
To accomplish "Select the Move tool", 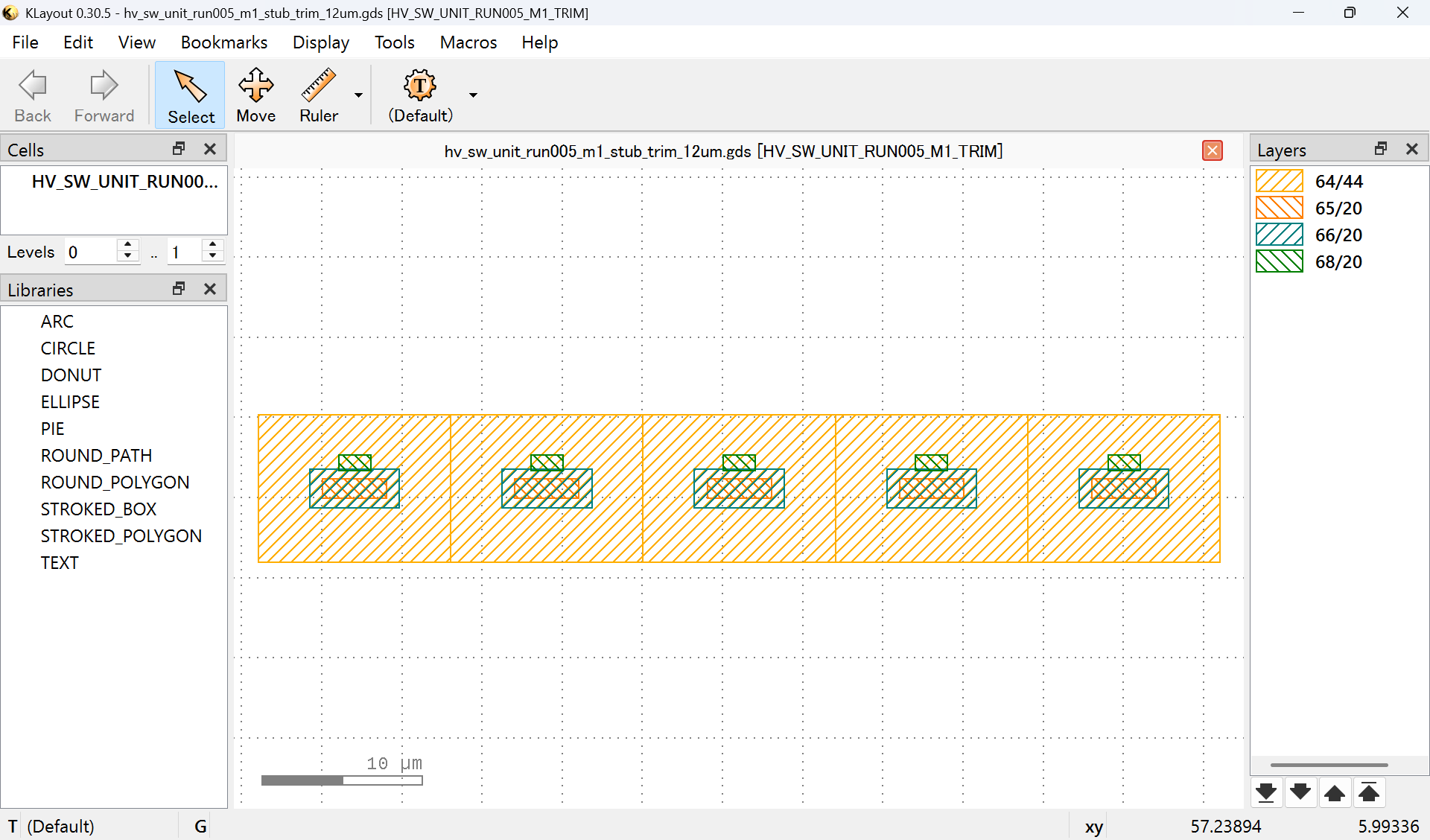I will [x=255, y=95].
